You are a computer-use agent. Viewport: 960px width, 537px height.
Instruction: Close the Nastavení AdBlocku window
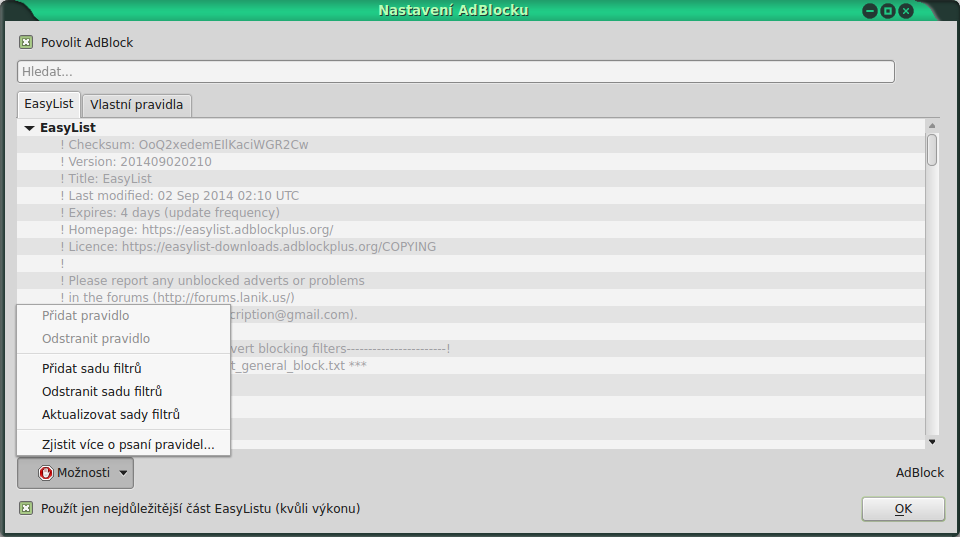[x=906, y=11]
